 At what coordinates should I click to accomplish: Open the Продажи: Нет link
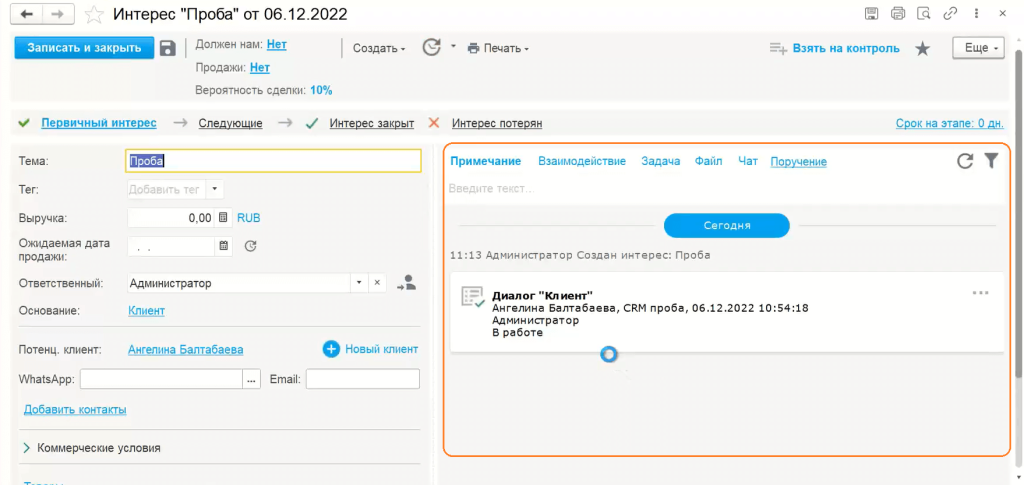[260, 68]
